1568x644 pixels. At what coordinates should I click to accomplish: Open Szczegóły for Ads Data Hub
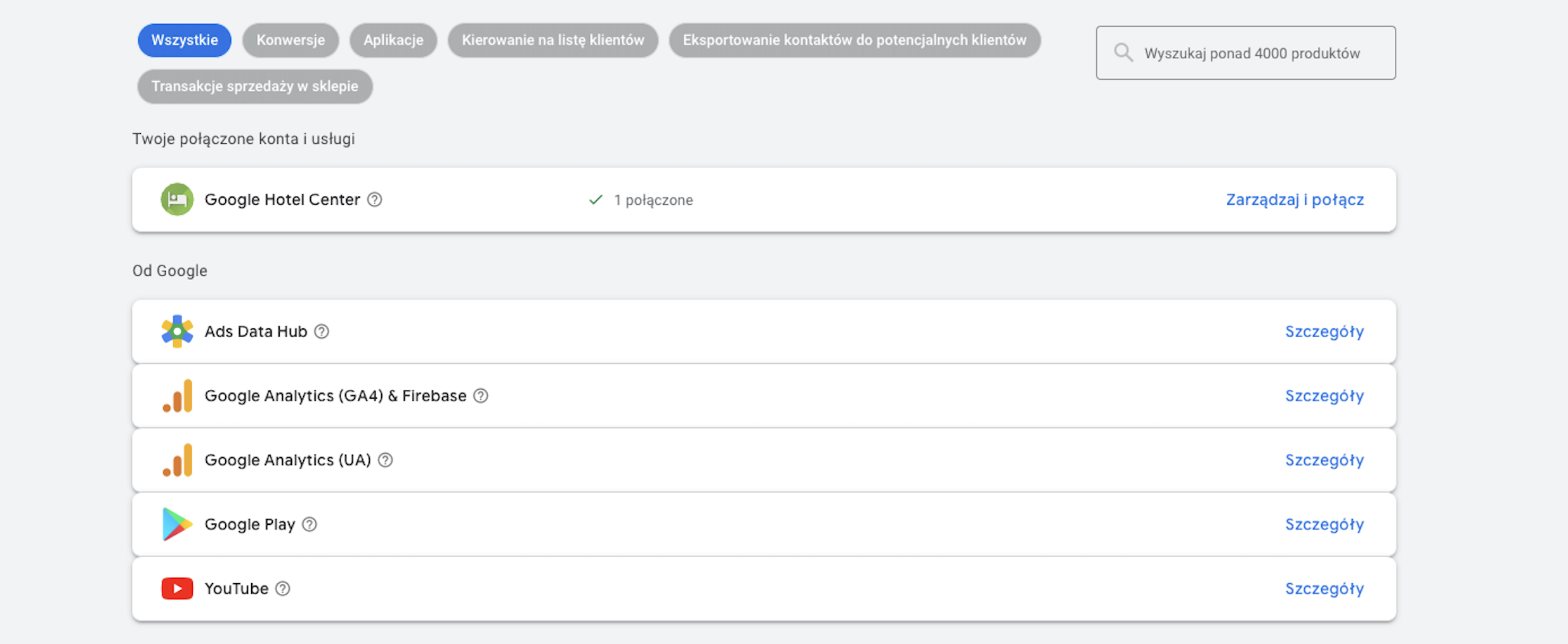tap(1324, 332)
